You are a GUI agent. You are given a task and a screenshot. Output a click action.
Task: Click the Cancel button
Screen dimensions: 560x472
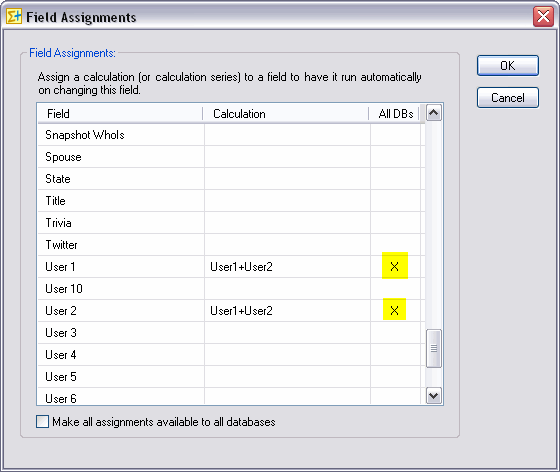pyautogui.click(x=508, y=97)
